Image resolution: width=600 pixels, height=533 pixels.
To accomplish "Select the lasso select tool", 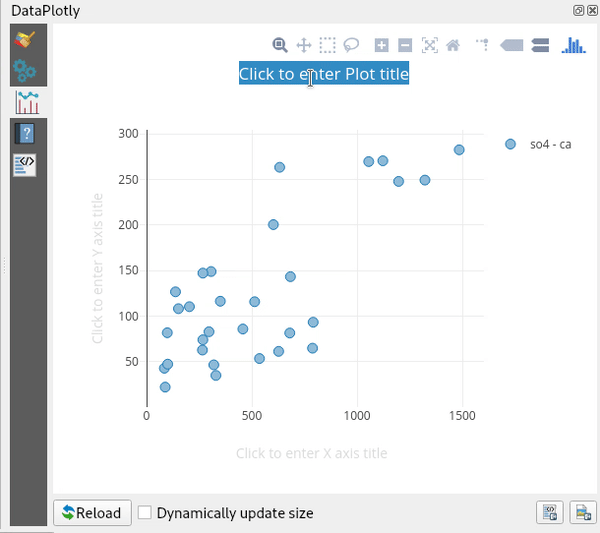I will 351,45.
